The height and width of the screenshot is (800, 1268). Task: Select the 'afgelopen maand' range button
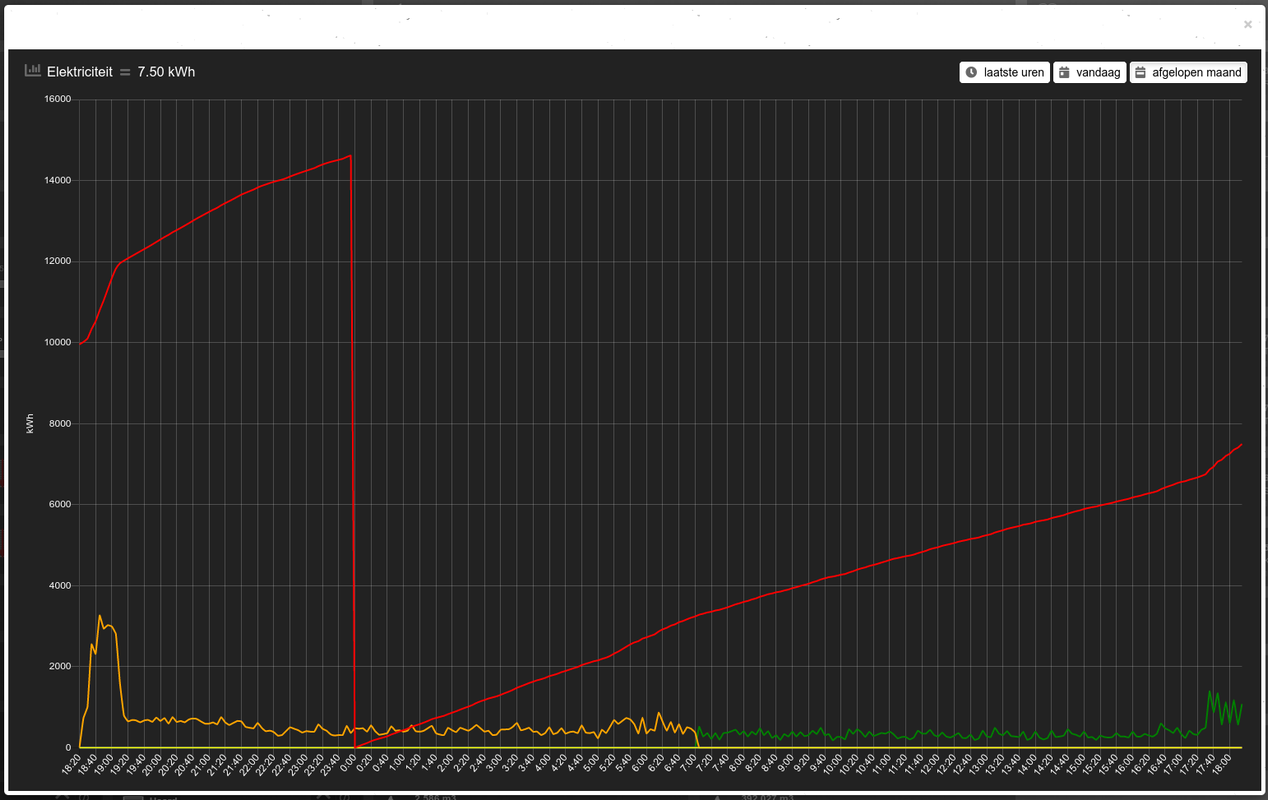pyautogui.click(x=1188, y=72)
